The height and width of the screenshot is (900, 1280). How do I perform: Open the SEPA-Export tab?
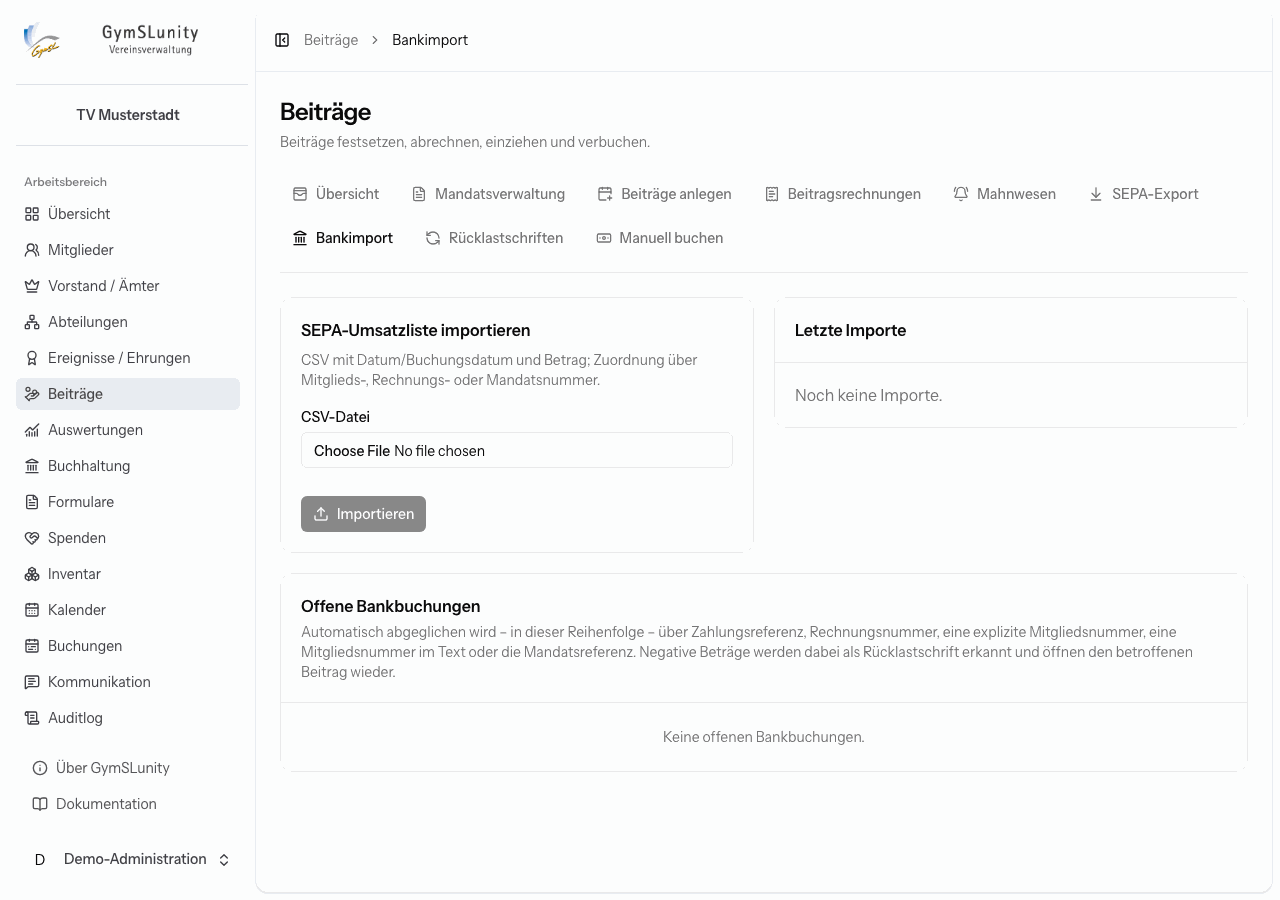pos(1144,194)
